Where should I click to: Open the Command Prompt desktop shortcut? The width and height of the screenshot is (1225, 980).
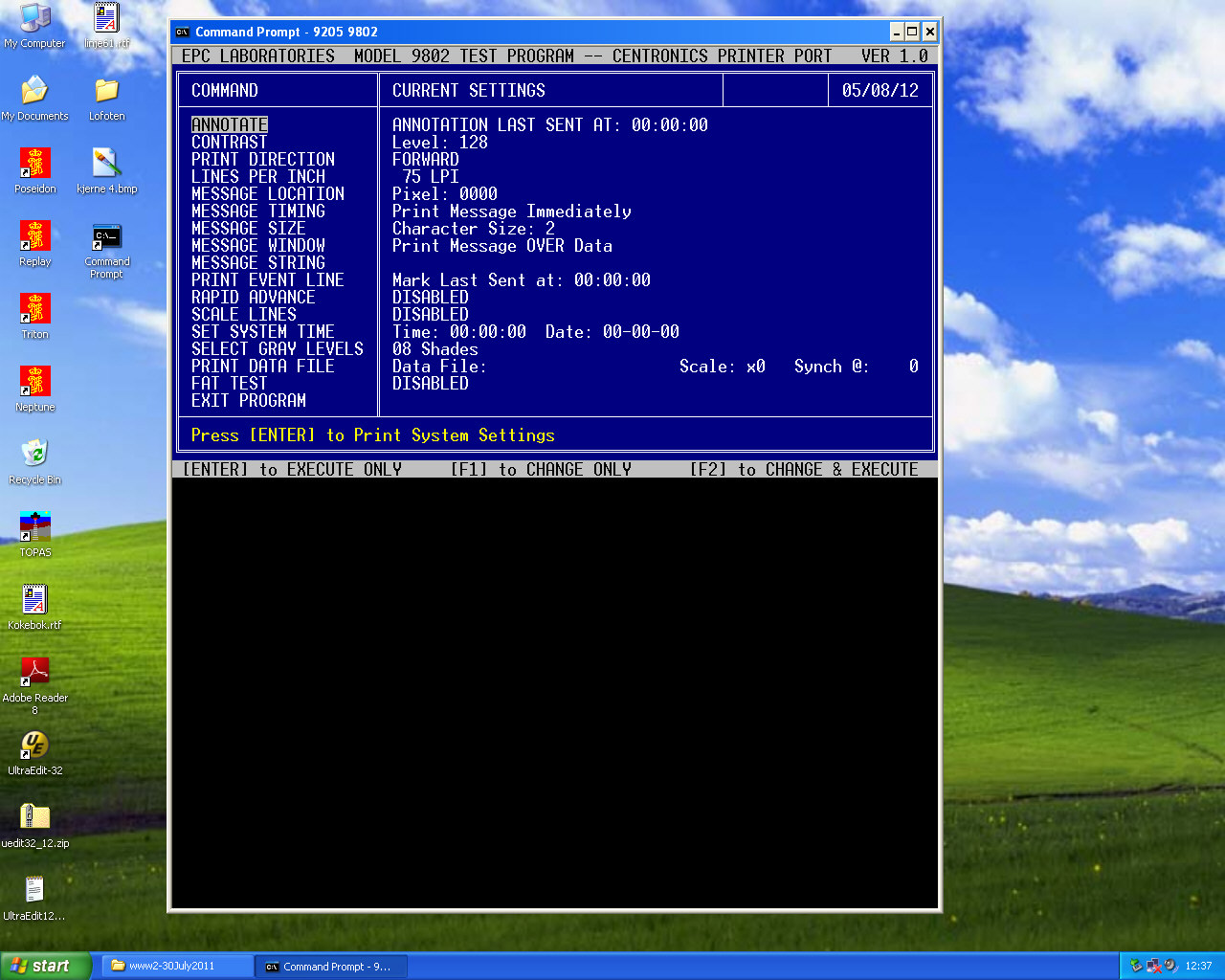pos(106,237)
